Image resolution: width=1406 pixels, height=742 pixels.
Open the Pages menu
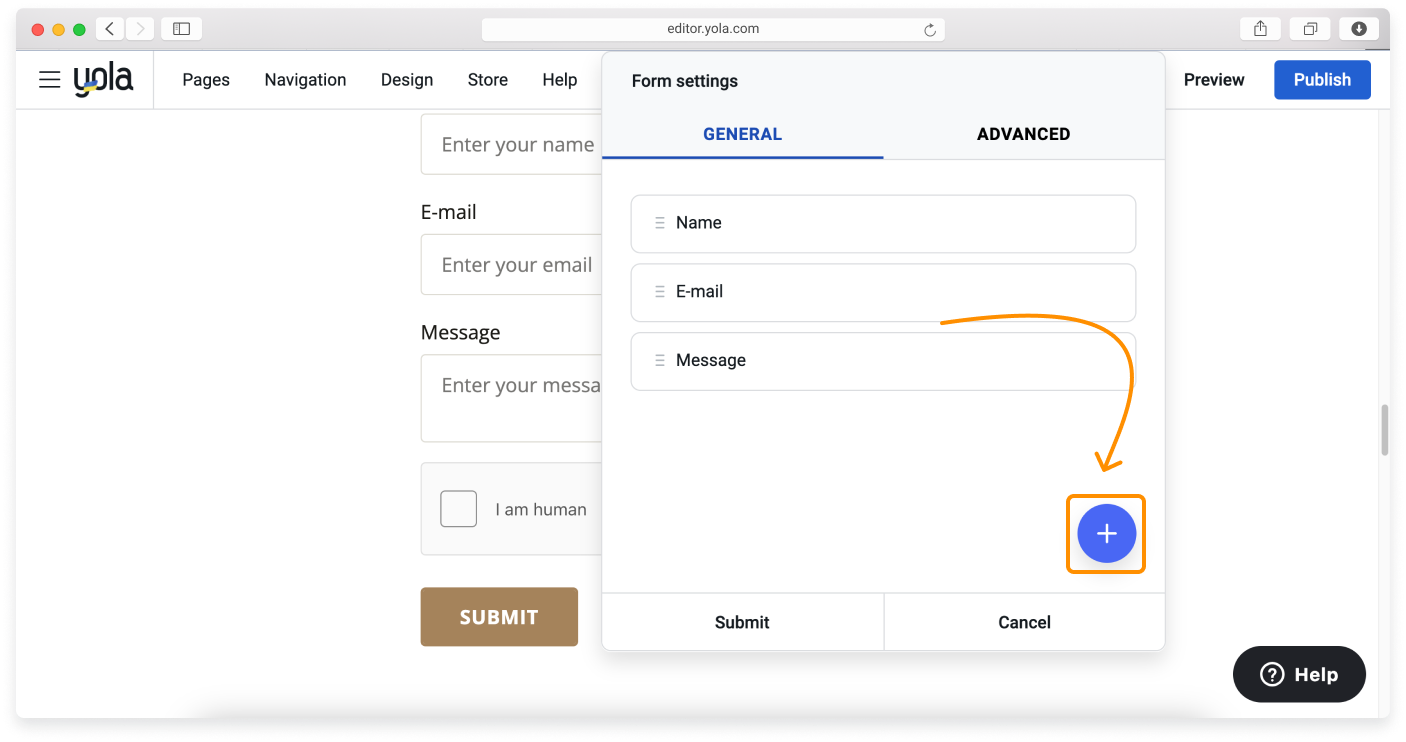pyautogui.click(x=206, y=80)
